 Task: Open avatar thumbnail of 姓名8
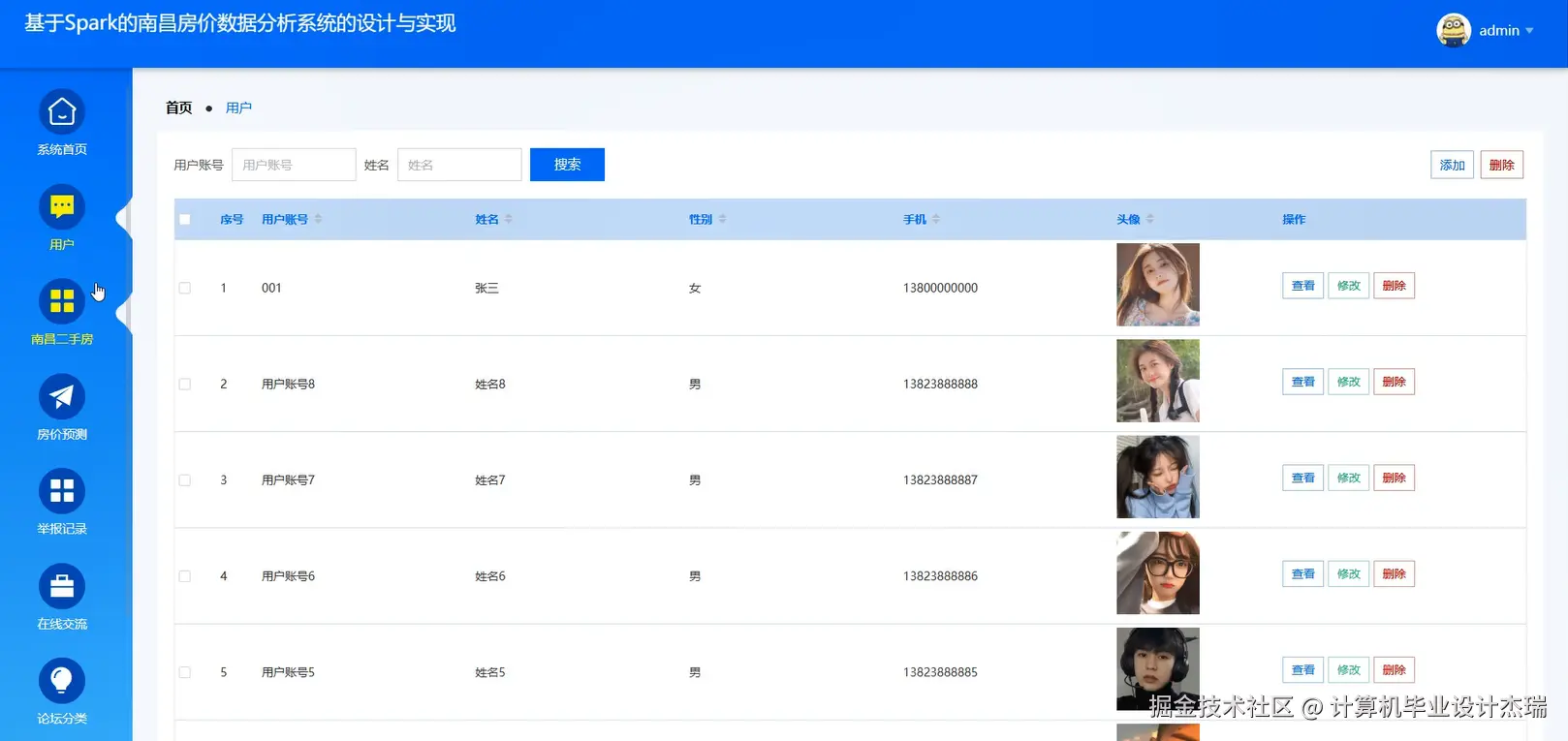coord(1158,381)
